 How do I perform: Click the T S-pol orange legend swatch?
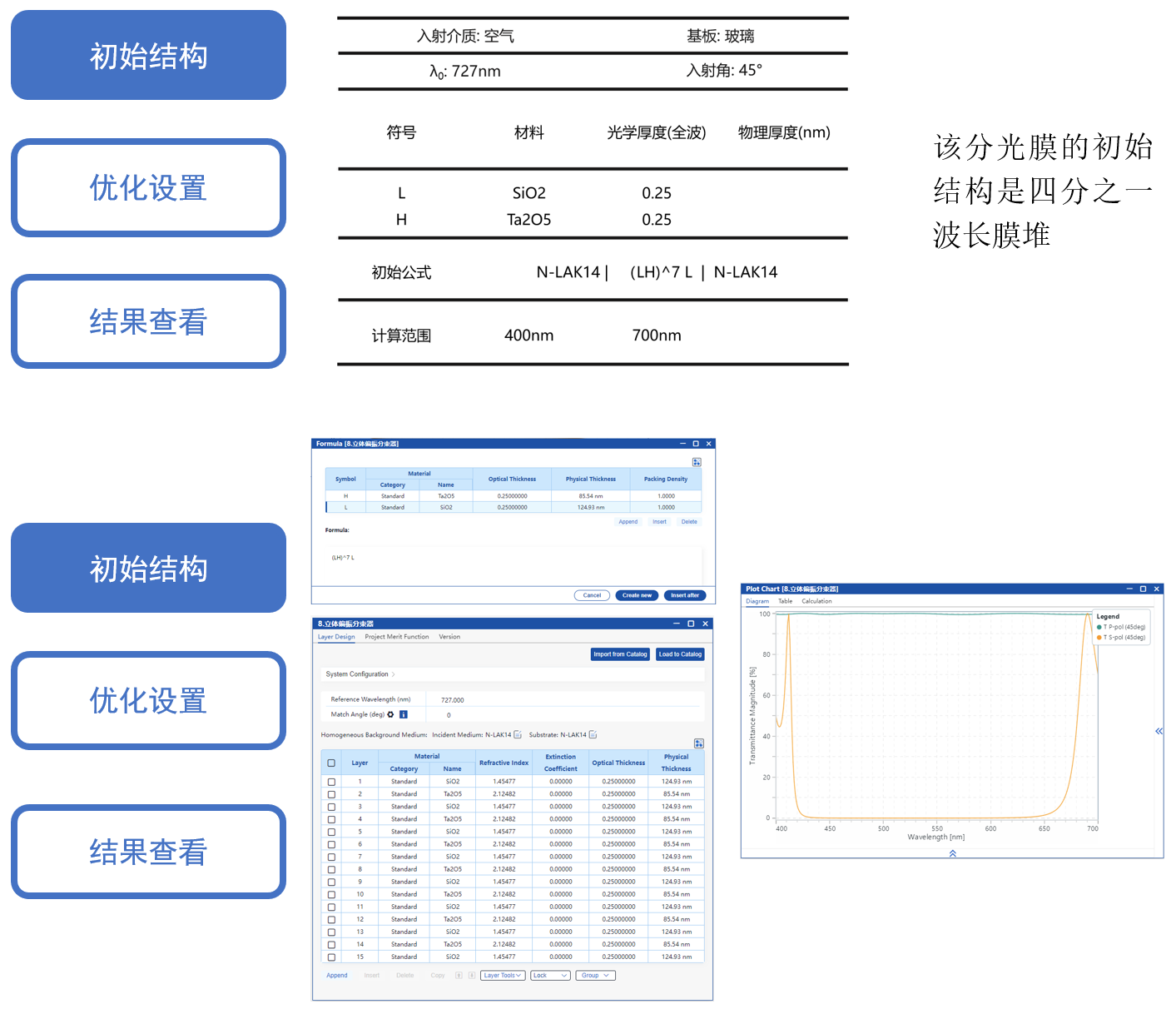click(1099, 638)
